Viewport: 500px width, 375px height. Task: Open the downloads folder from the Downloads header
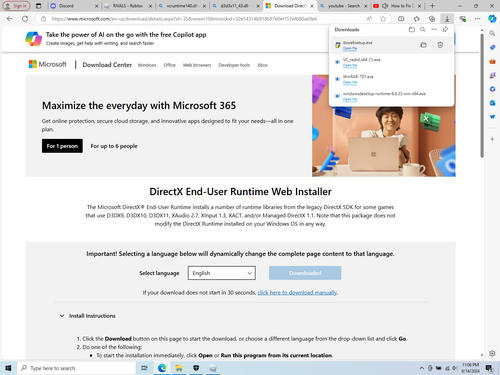(x=412, y=30)
